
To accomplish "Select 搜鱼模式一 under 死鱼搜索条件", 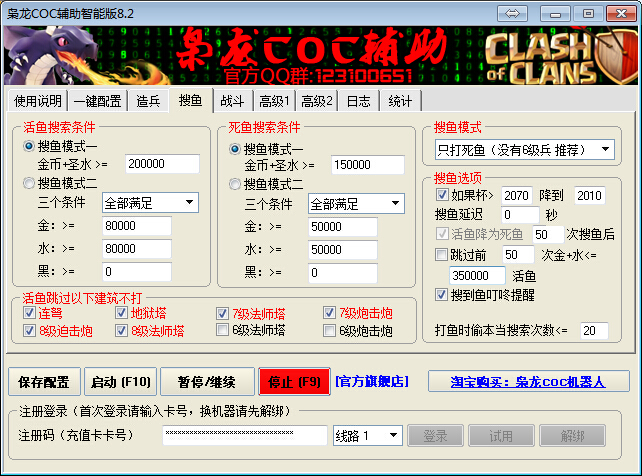I will pos(235,147).
